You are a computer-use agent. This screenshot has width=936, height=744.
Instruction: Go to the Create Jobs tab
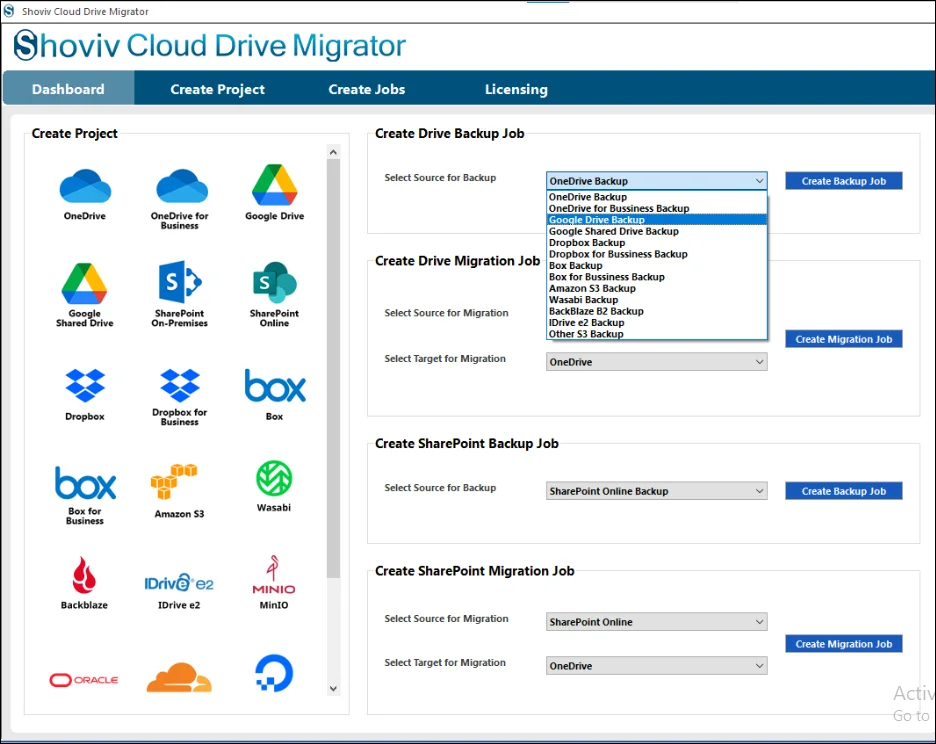coord(367,89)
